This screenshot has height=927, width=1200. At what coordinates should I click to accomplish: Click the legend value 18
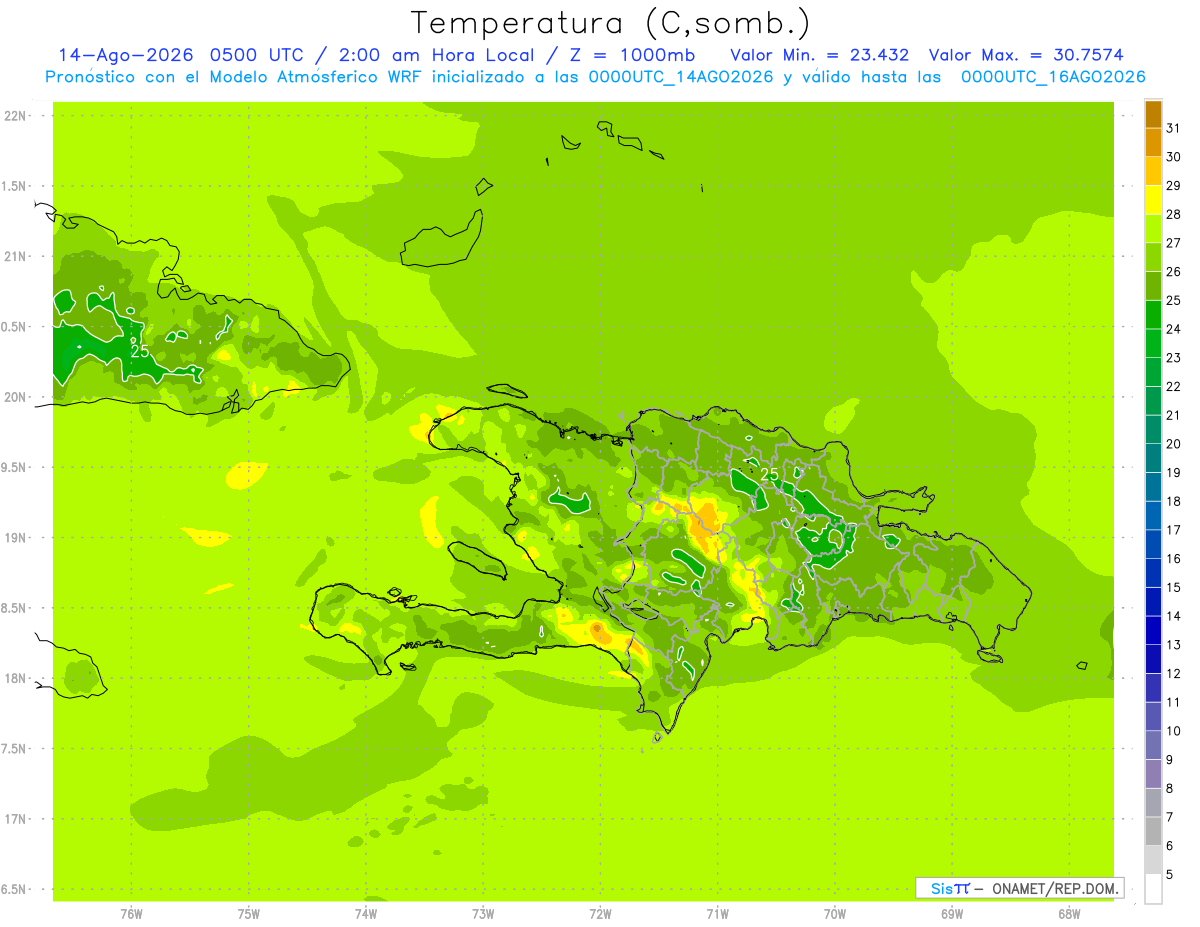point(1173,501)
